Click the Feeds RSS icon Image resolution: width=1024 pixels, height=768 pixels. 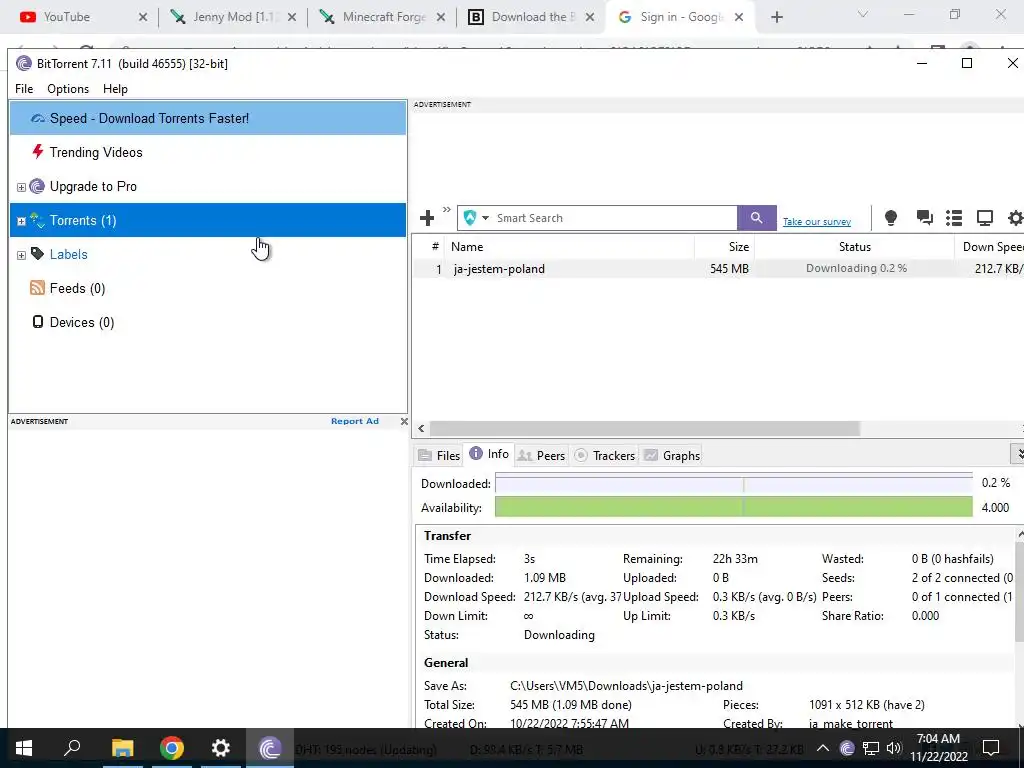tap(37, 288)
